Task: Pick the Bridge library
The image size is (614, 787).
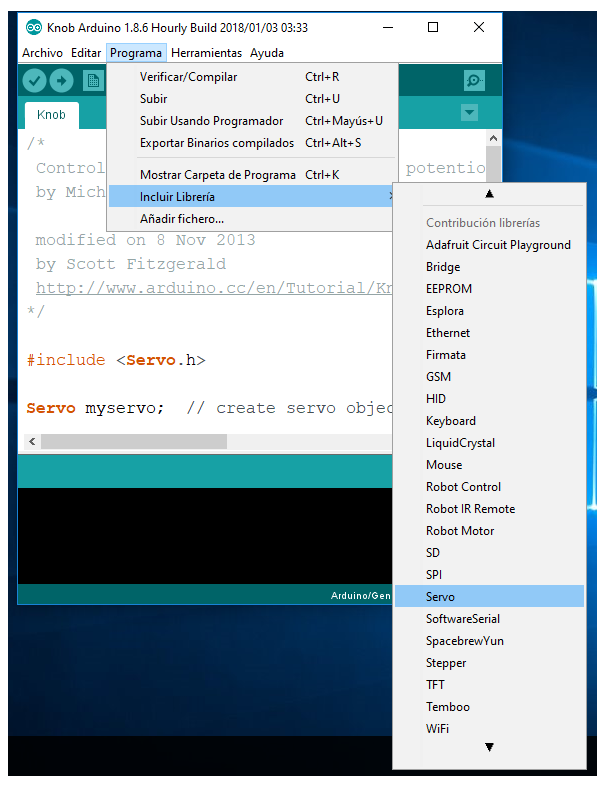Action: 489,267
